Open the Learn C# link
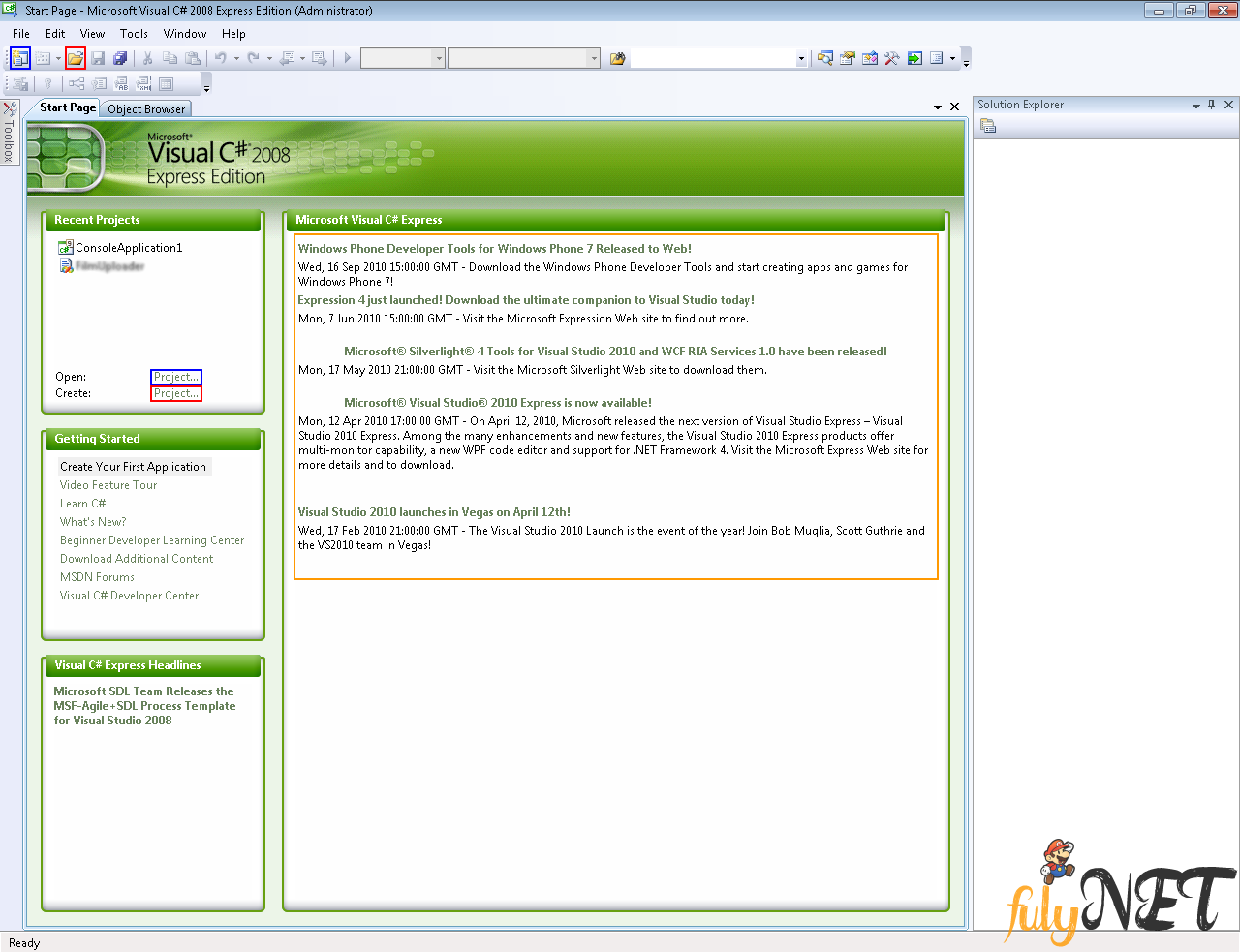The height and width of the screenshot is (952, 1240). pos(82,504)
